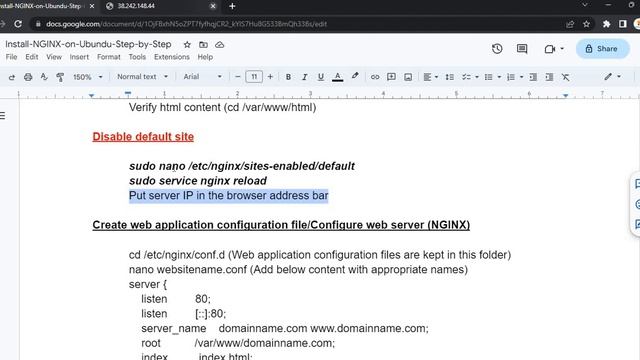Move the document to a folder
The height and width of the screenshot is (360, 640).
(203, 44)
